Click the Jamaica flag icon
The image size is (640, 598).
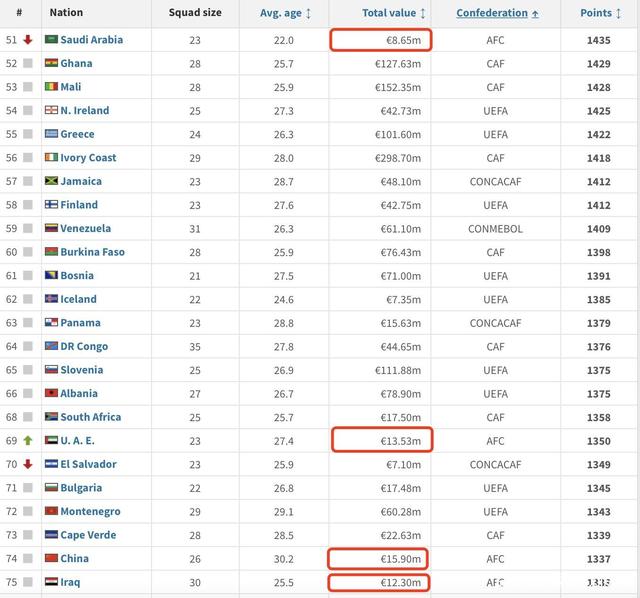[51, 180]
